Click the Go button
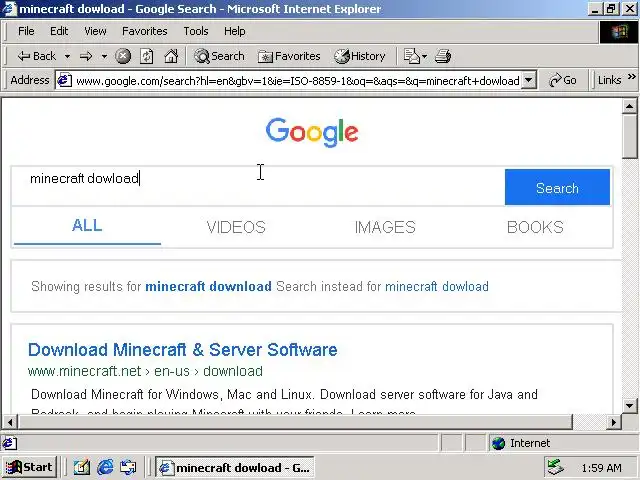The height and width of the screenshot is (480, 640). click(563, 80)
